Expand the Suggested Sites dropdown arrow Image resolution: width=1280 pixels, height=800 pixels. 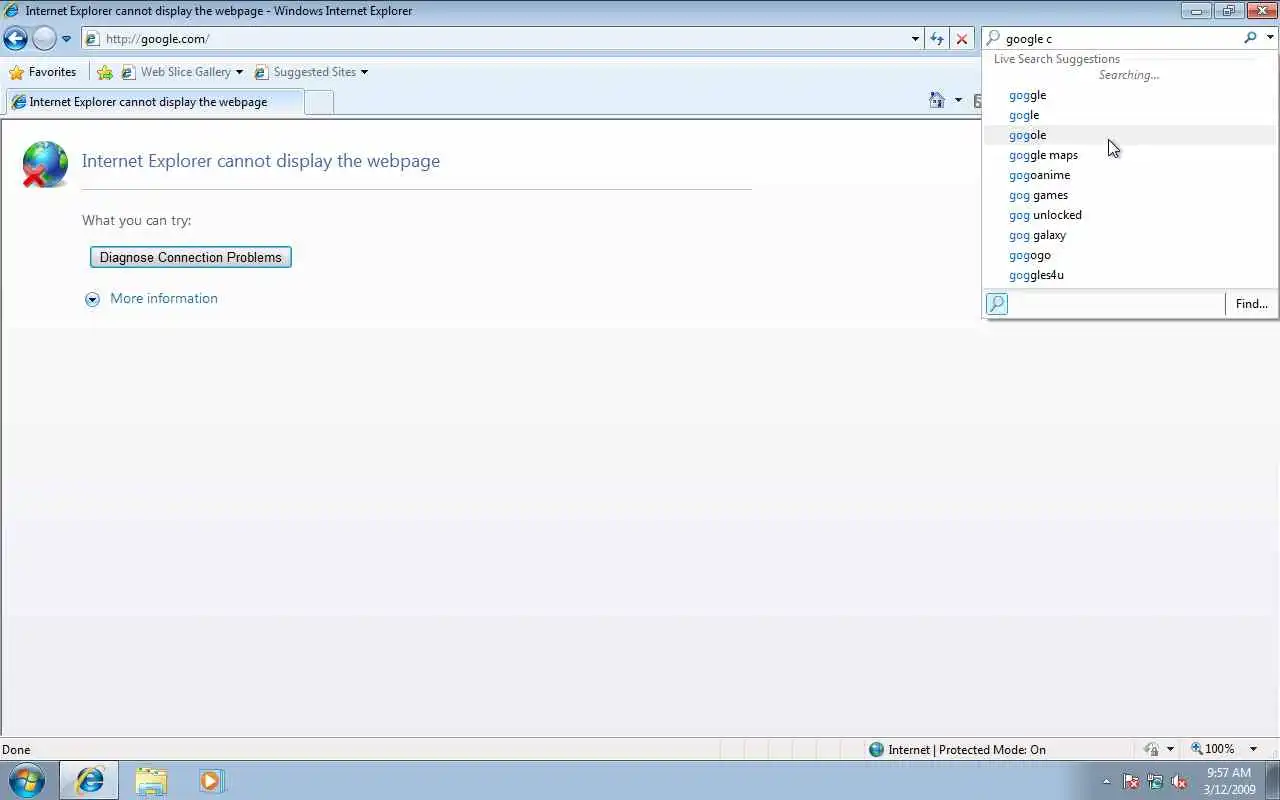tap(364, 72)
